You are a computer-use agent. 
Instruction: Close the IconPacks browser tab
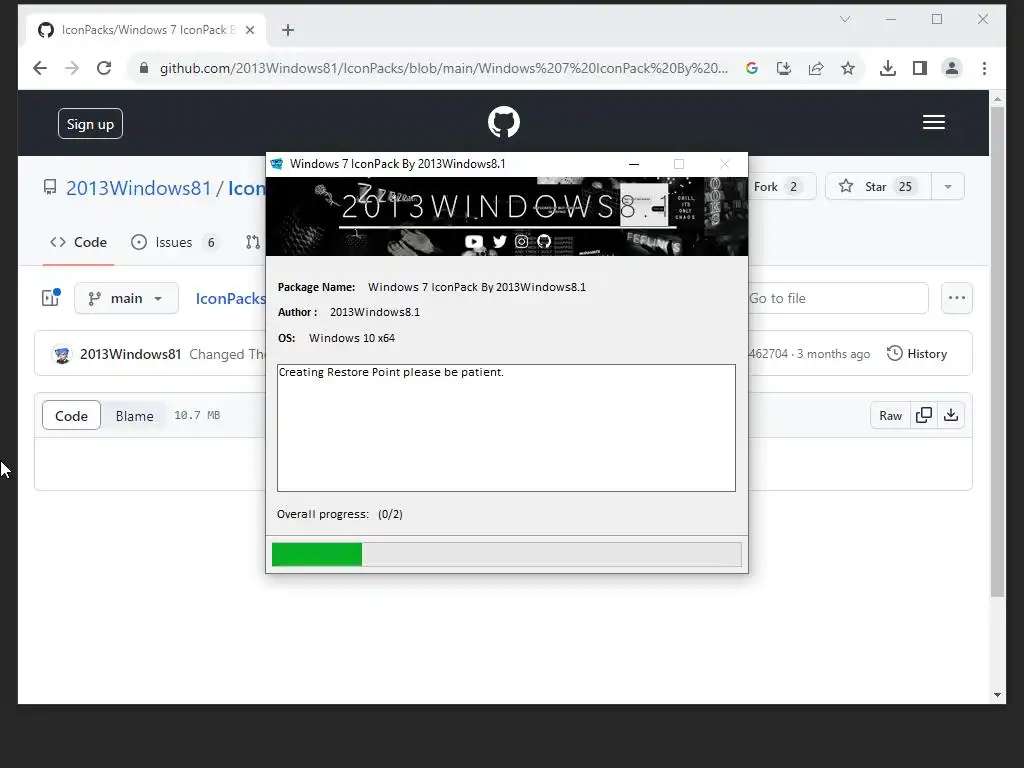(x=249, y=30)
